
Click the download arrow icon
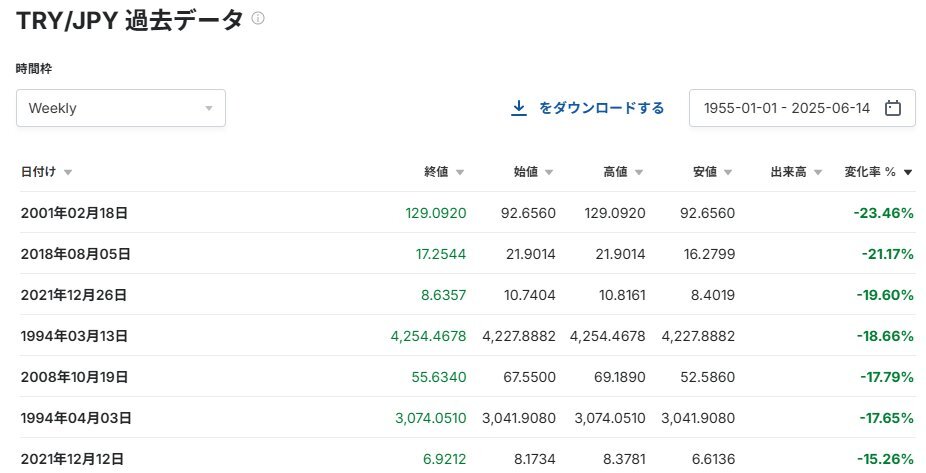click(519, 108)
